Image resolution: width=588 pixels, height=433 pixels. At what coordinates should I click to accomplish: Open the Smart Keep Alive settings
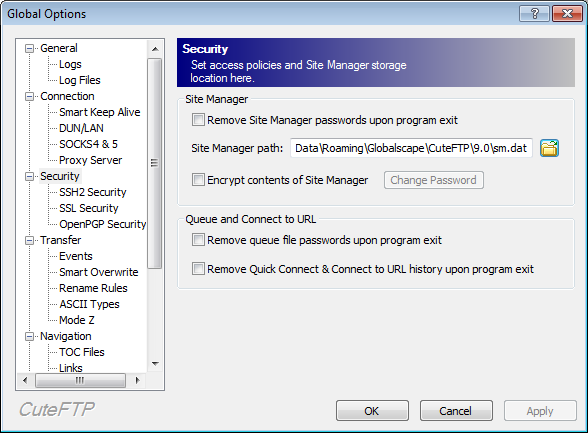tap(99, 112)
